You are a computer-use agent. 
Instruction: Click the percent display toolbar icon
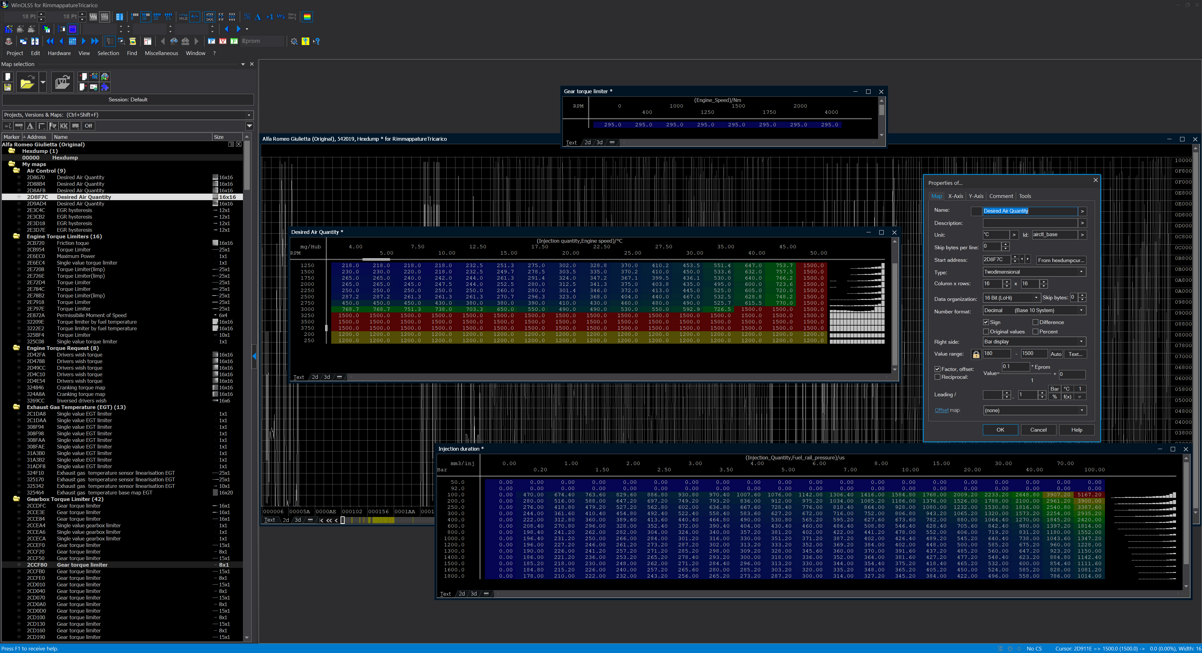pyautogui.click(x=247, y=17)
